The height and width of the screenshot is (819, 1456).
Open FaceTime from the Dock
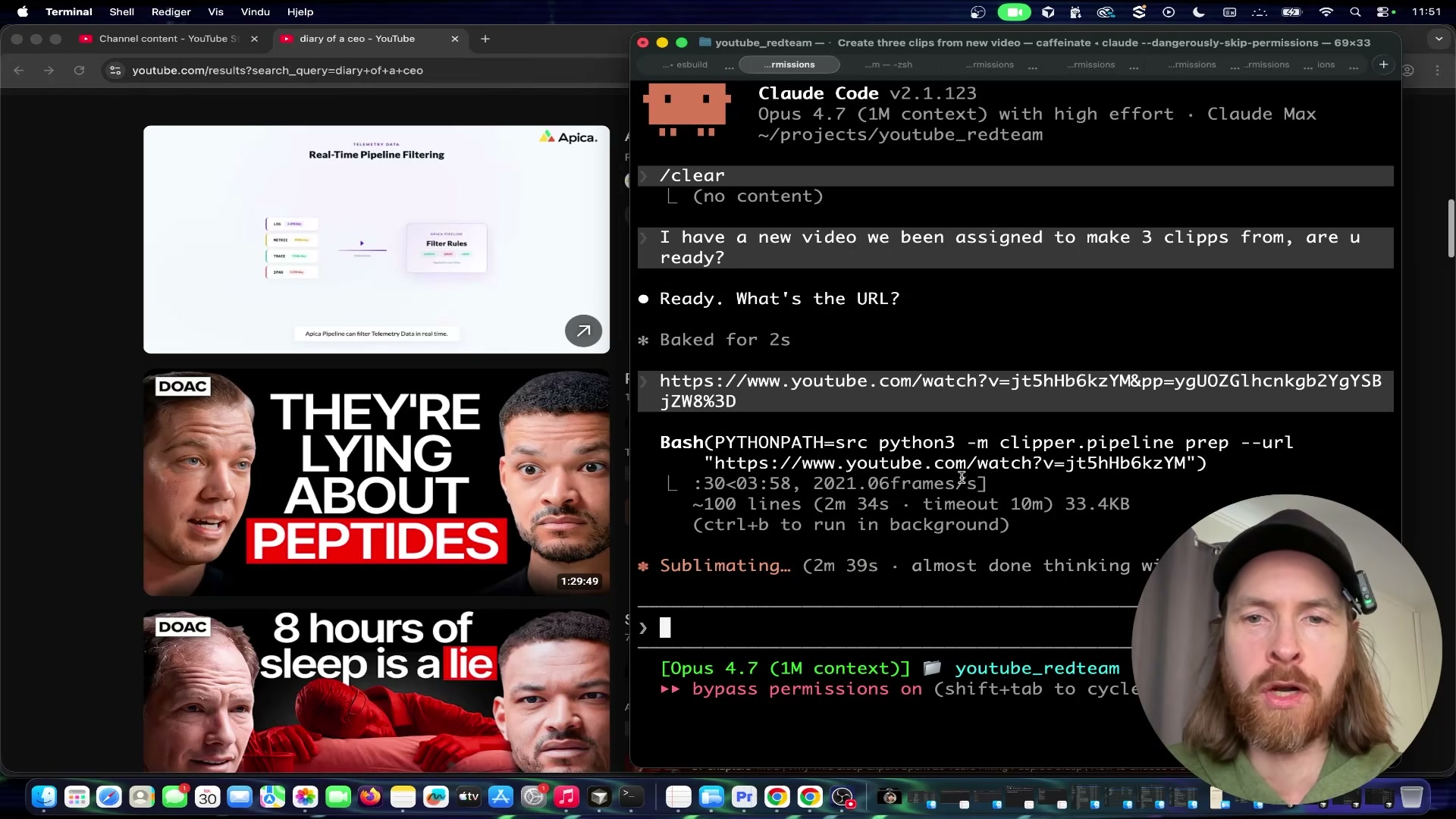point(337,797)
